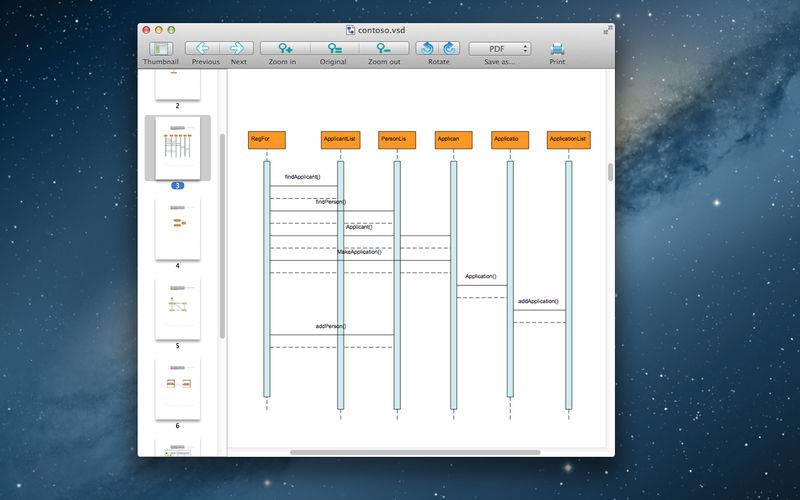
Task: Click the thumbnail sidebar vertical scrollbar
Action: click(x=222, y=236)
